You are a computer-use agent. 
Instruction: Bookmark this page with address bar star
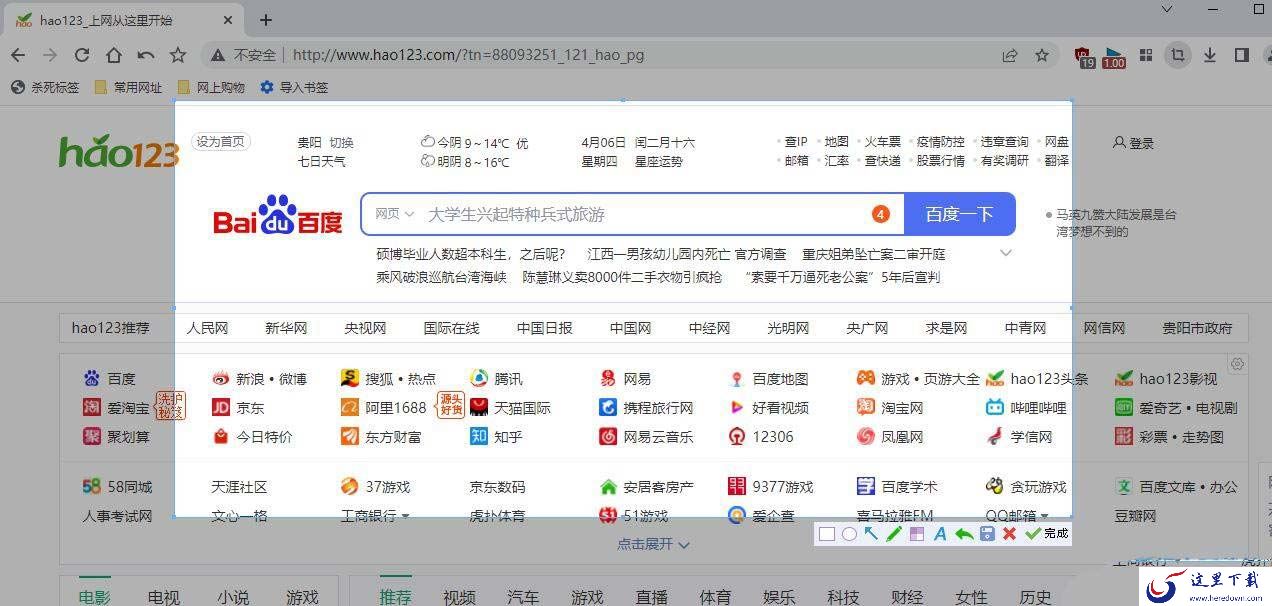coord(1042,55)
